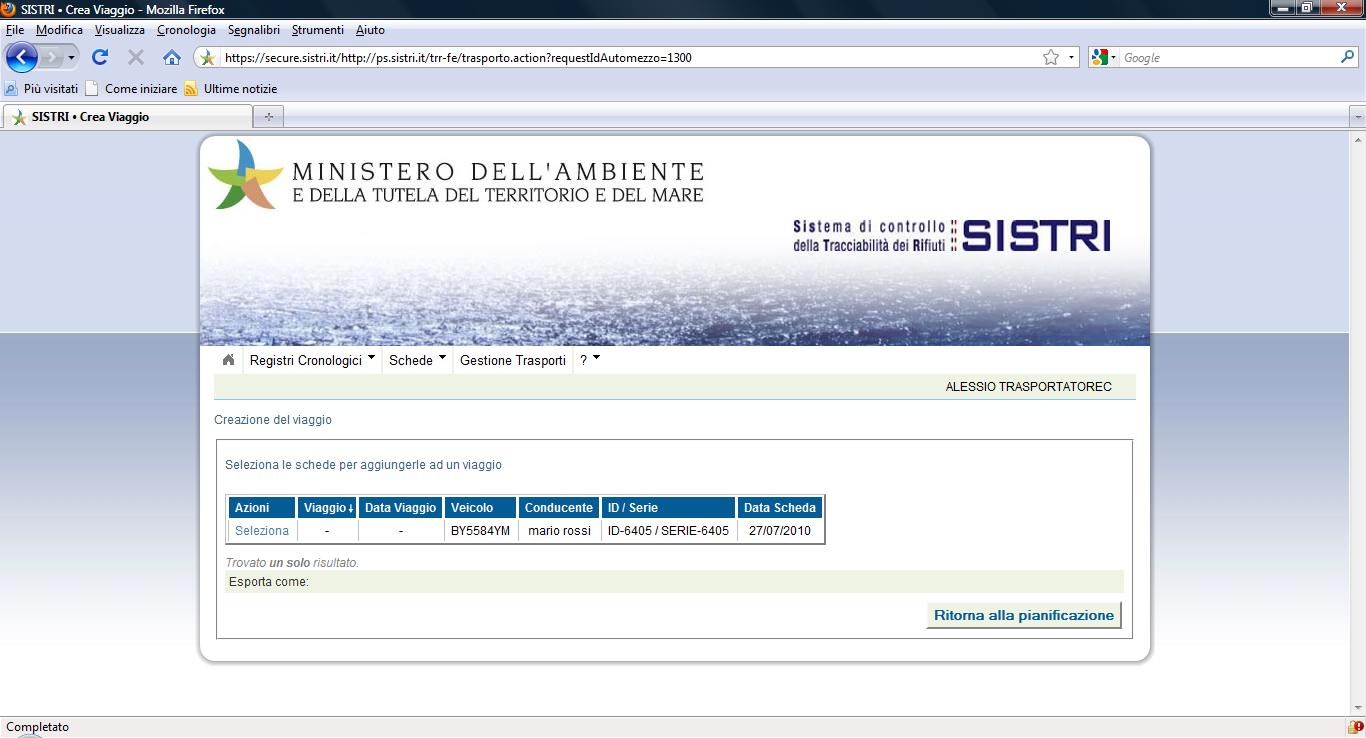The image size is (1366, 738).
Task: Click date cell 27/07/2010
Action: click(x=780, y=531)
